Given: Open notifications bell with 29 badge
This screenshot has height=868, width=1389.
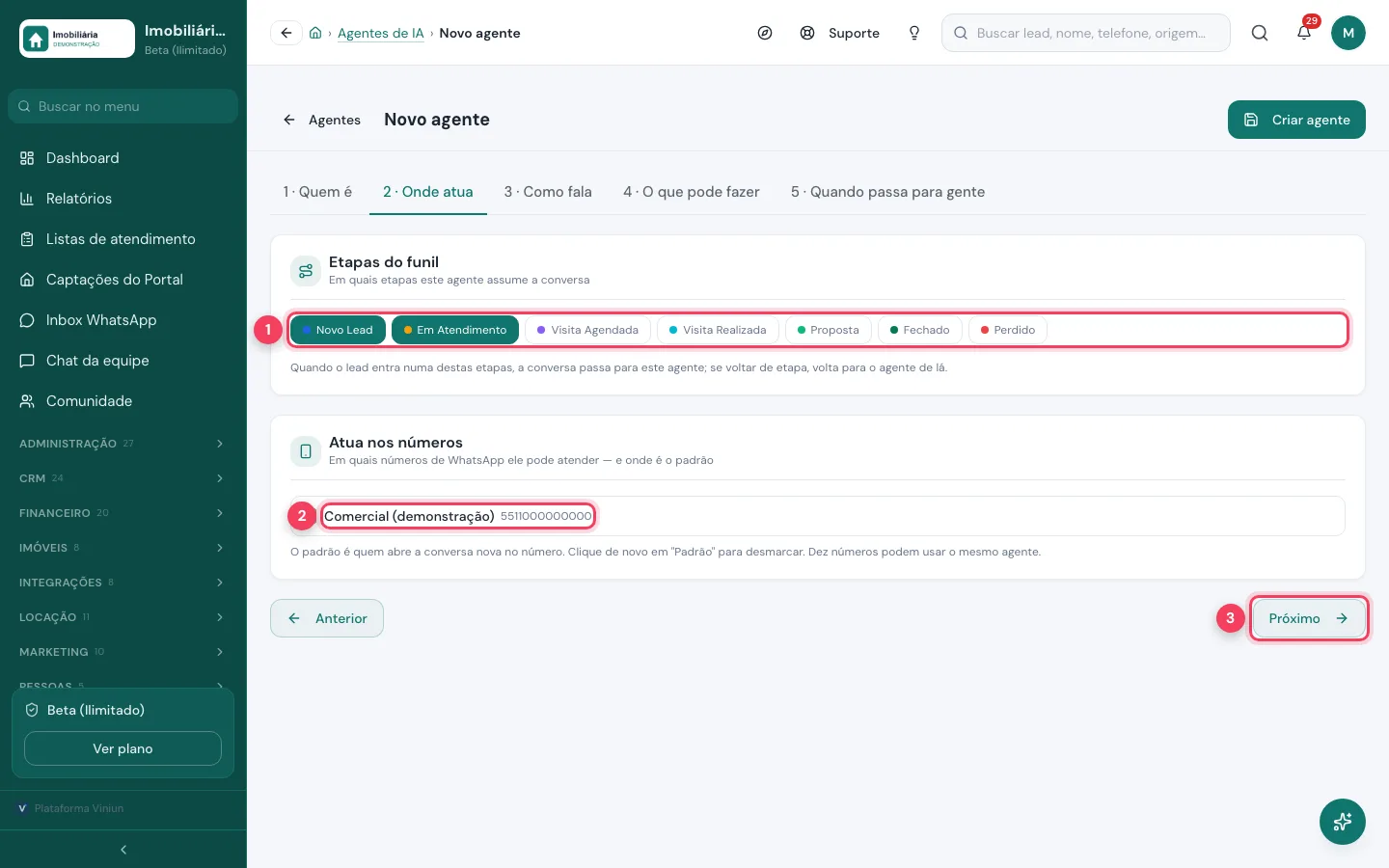Looking at the screenshot, I should [x=1304, y=32].
